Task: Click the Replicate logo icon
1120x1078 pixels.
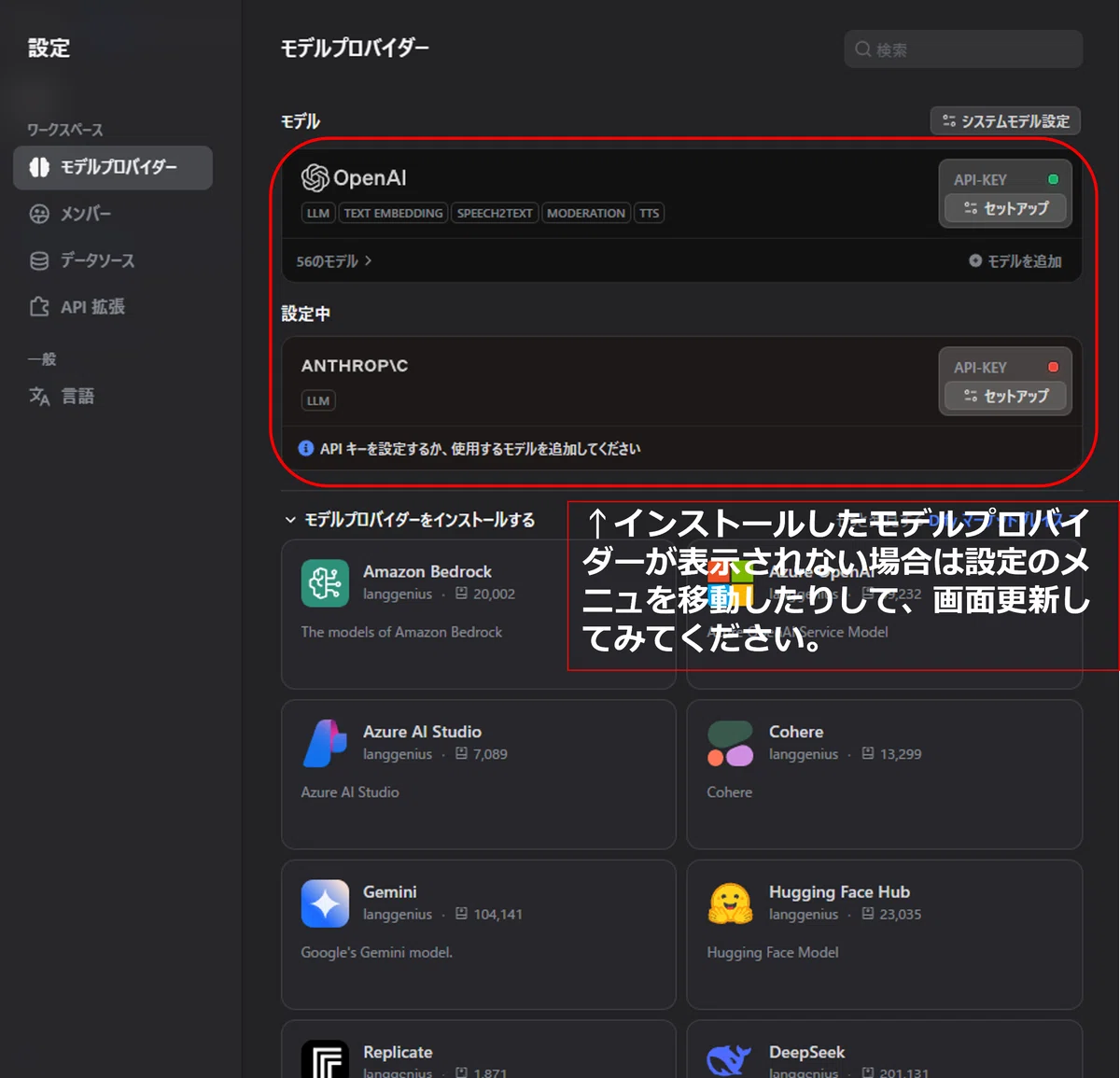Action: coord(325,1059)
